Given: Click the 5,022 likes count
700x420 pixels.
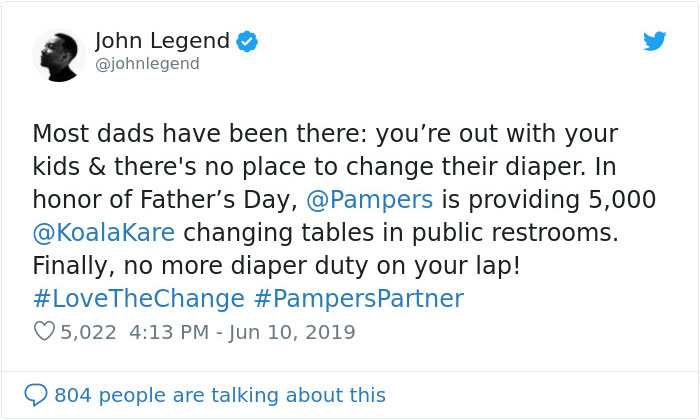Looking at the screenshot, I should point(89,331).
